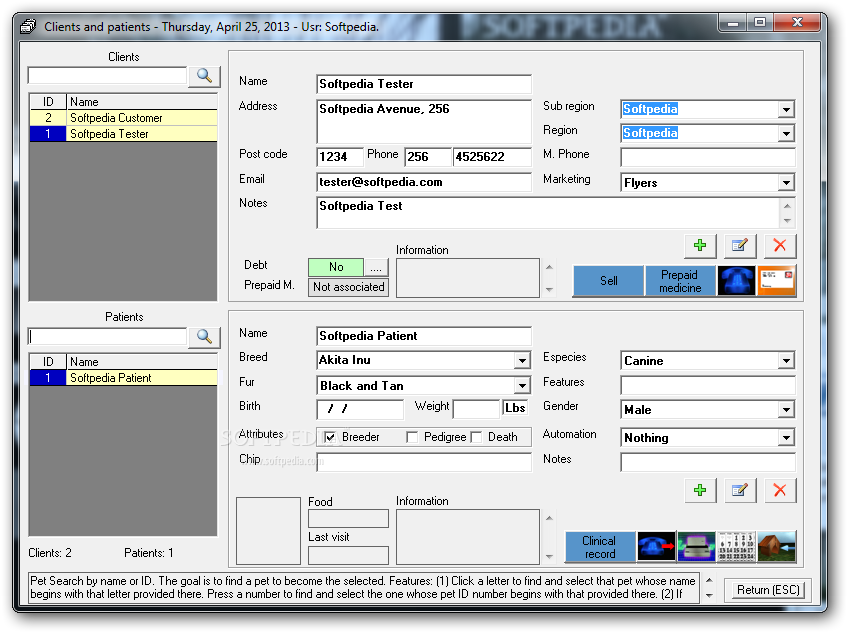Click the Features input field
848x633 pixels.
click(708, 385)
